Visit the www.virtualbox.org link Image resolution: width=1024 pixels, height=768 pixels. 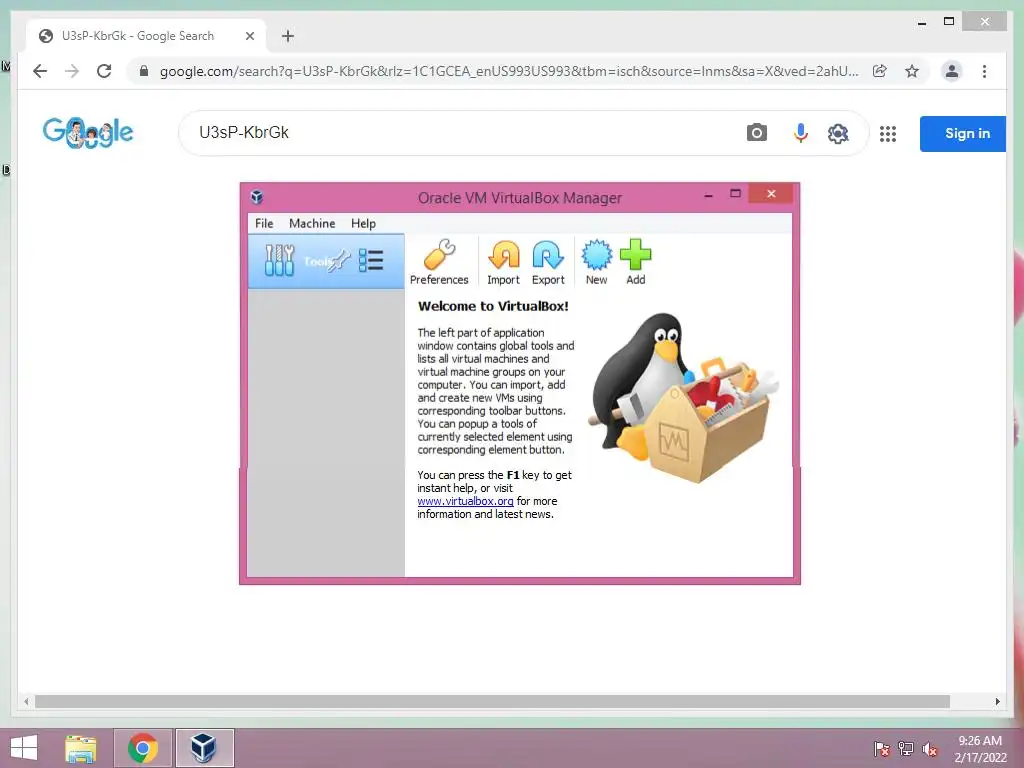pyautogui.click(x=465, y=501)
